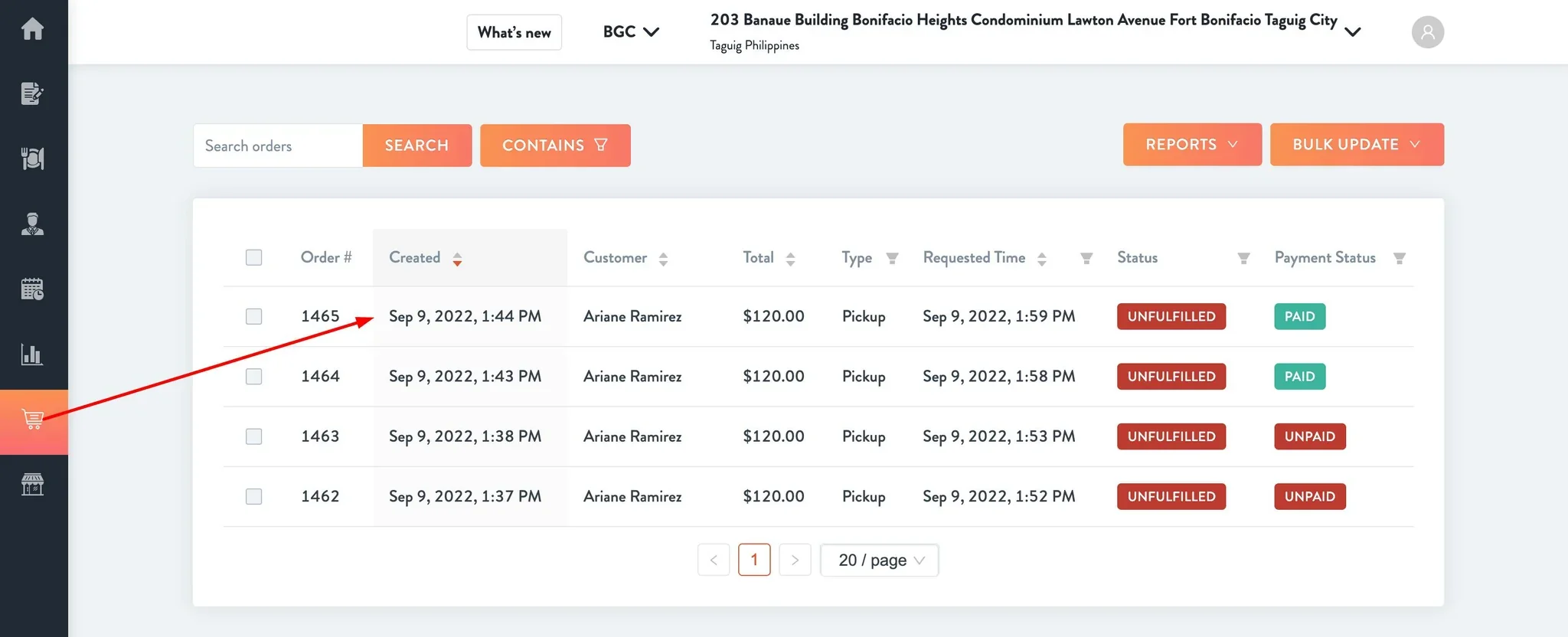Open the Home icon in sidebar

pos(32,29)
